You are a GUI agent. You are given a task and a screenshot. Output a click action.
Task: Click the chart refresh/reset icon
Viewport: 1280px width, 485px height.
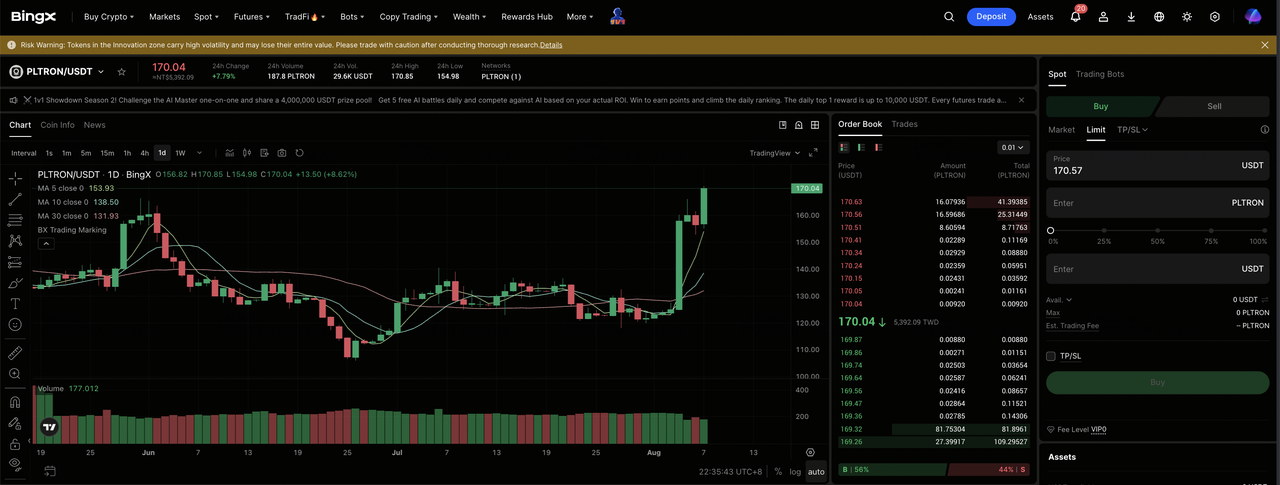299,153
